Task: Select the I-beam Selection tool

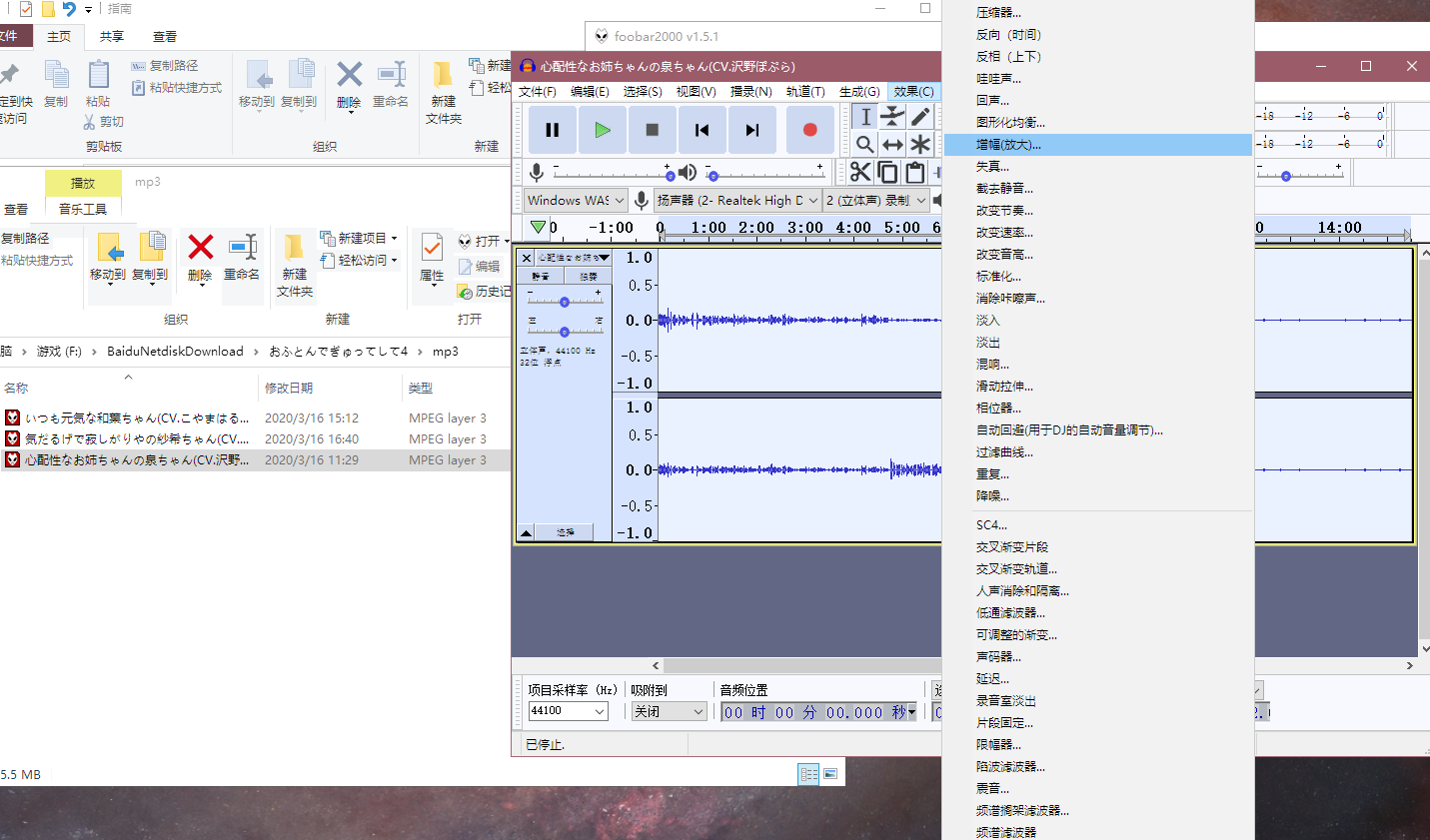Action: click(x=865, y=117)
